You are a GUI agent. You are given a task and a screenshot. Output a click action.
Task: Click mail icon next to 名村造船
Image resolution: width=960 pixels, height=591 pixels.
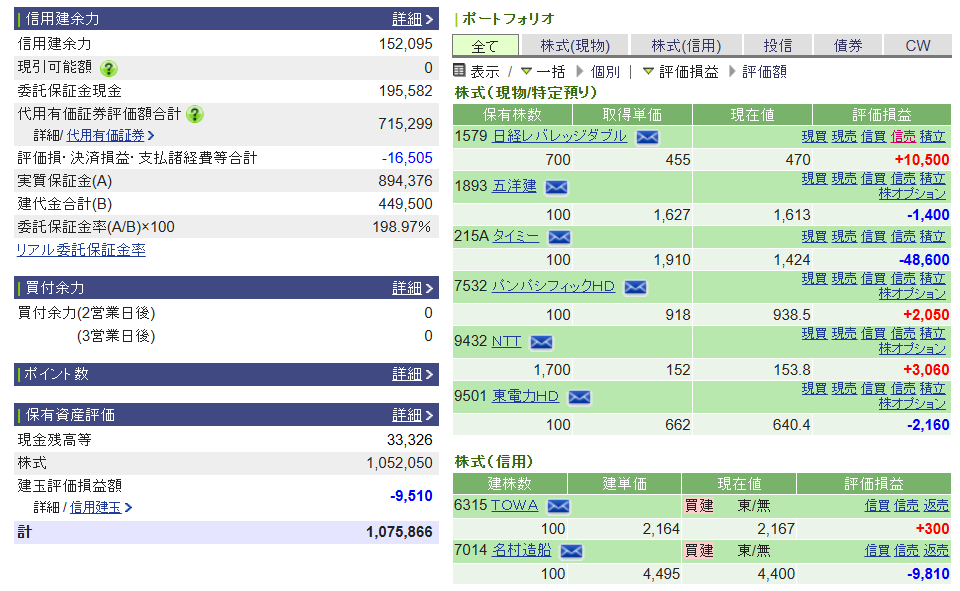[x=571, y=551]
